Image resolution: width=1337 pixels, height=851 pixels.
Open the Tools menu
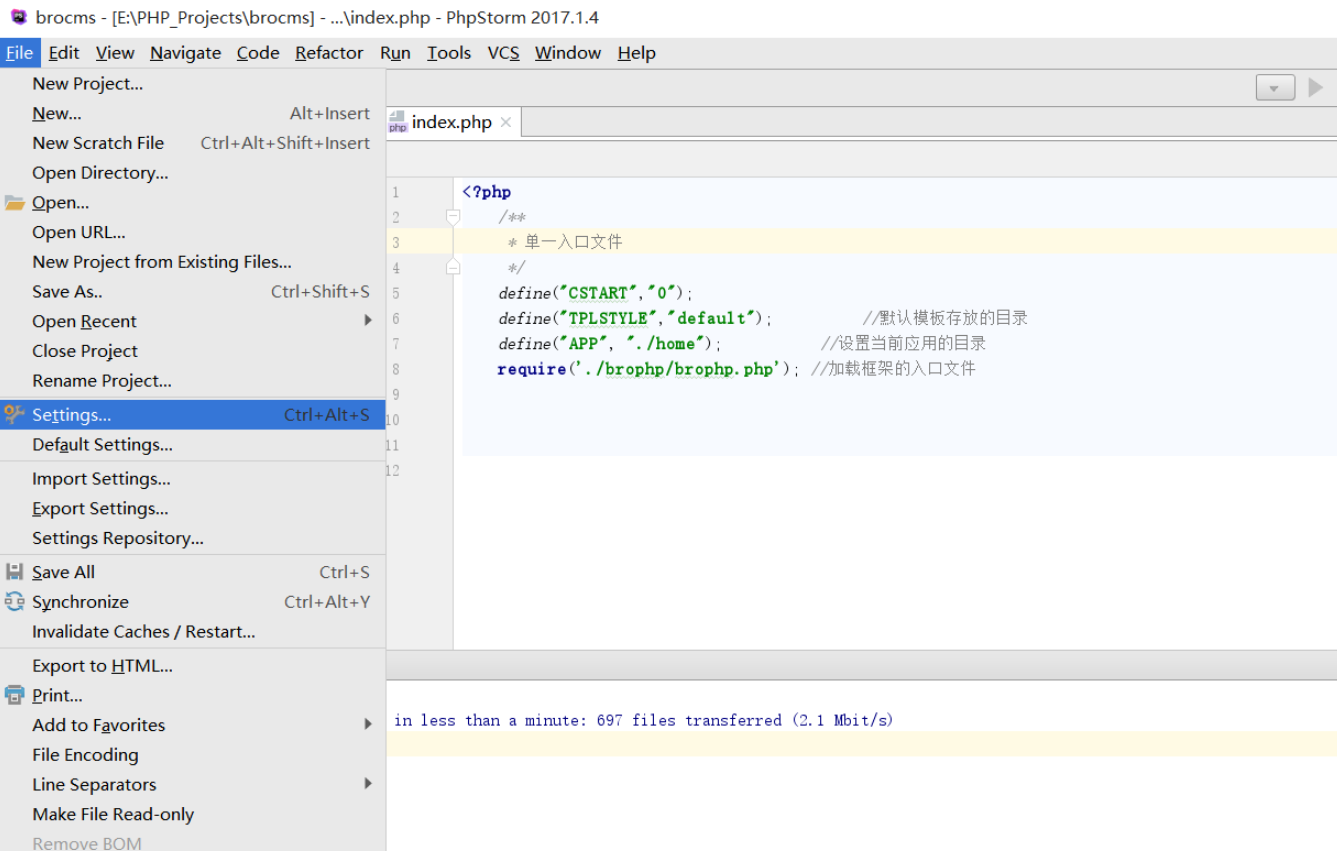449,53
